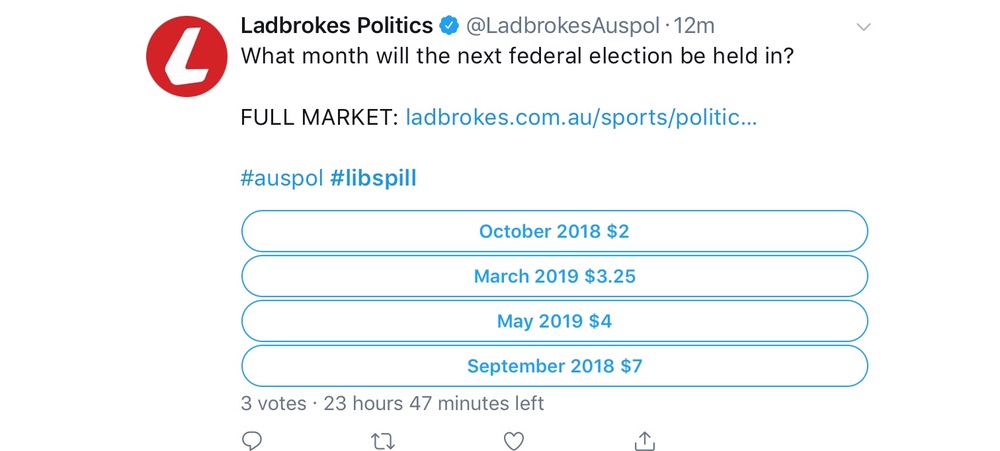Viewport: 1000px width, 451px height.
Task: Click the 3 votes count
Action: (x=272, y=404)
